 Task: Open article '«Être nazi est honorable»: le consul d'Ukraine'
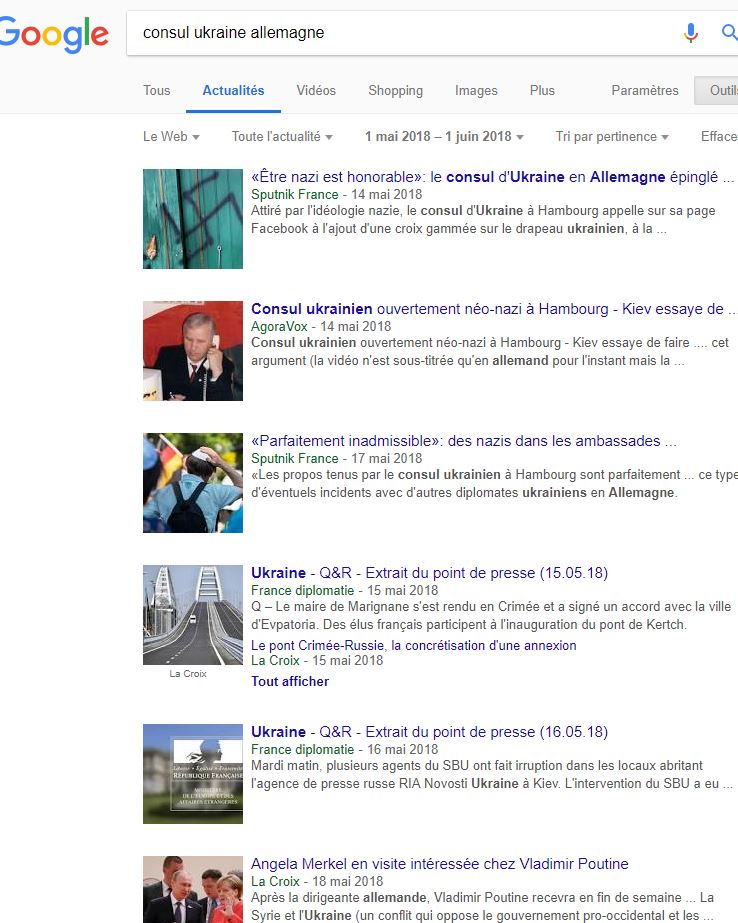(492, 177)
